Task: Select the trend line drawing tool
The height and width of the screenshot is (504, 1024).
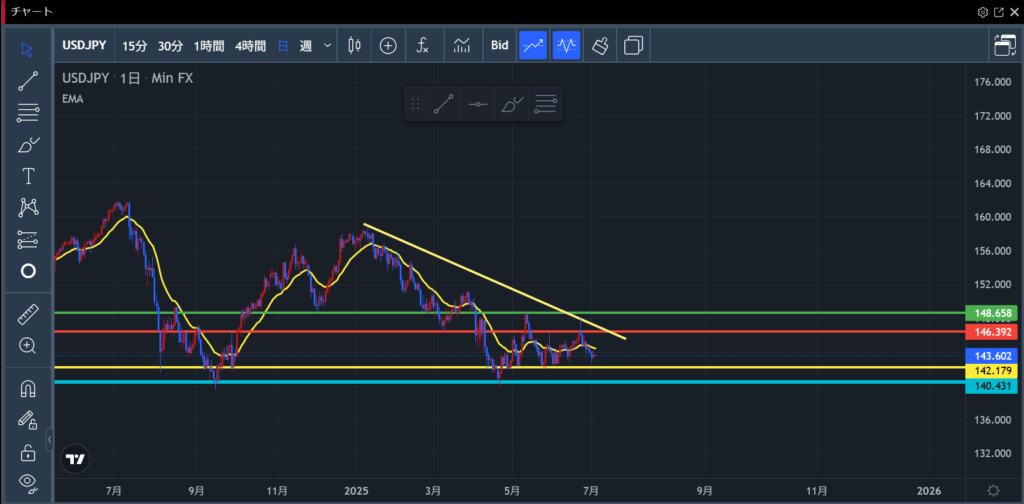Action: (27, 81)
